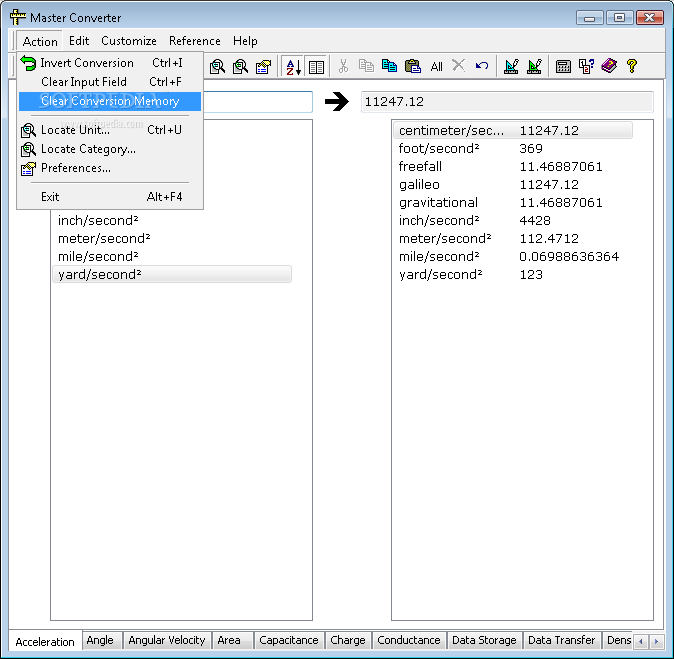Click the Delete X toolbar icon
674x659 pixels.
tap(459, 66)
